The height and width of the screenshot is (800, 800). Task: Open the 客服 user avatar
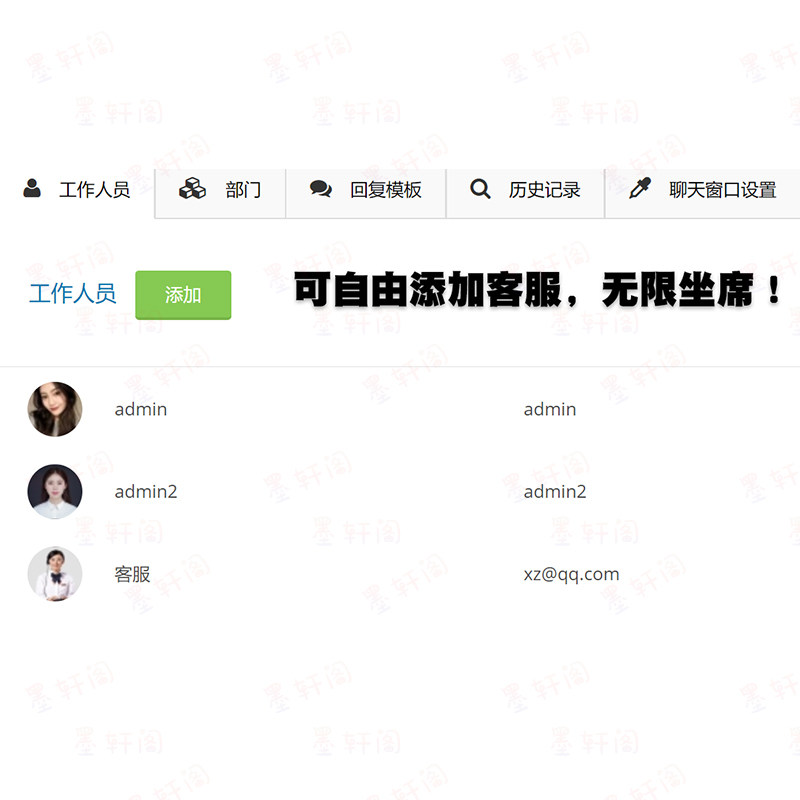[55, 574]
